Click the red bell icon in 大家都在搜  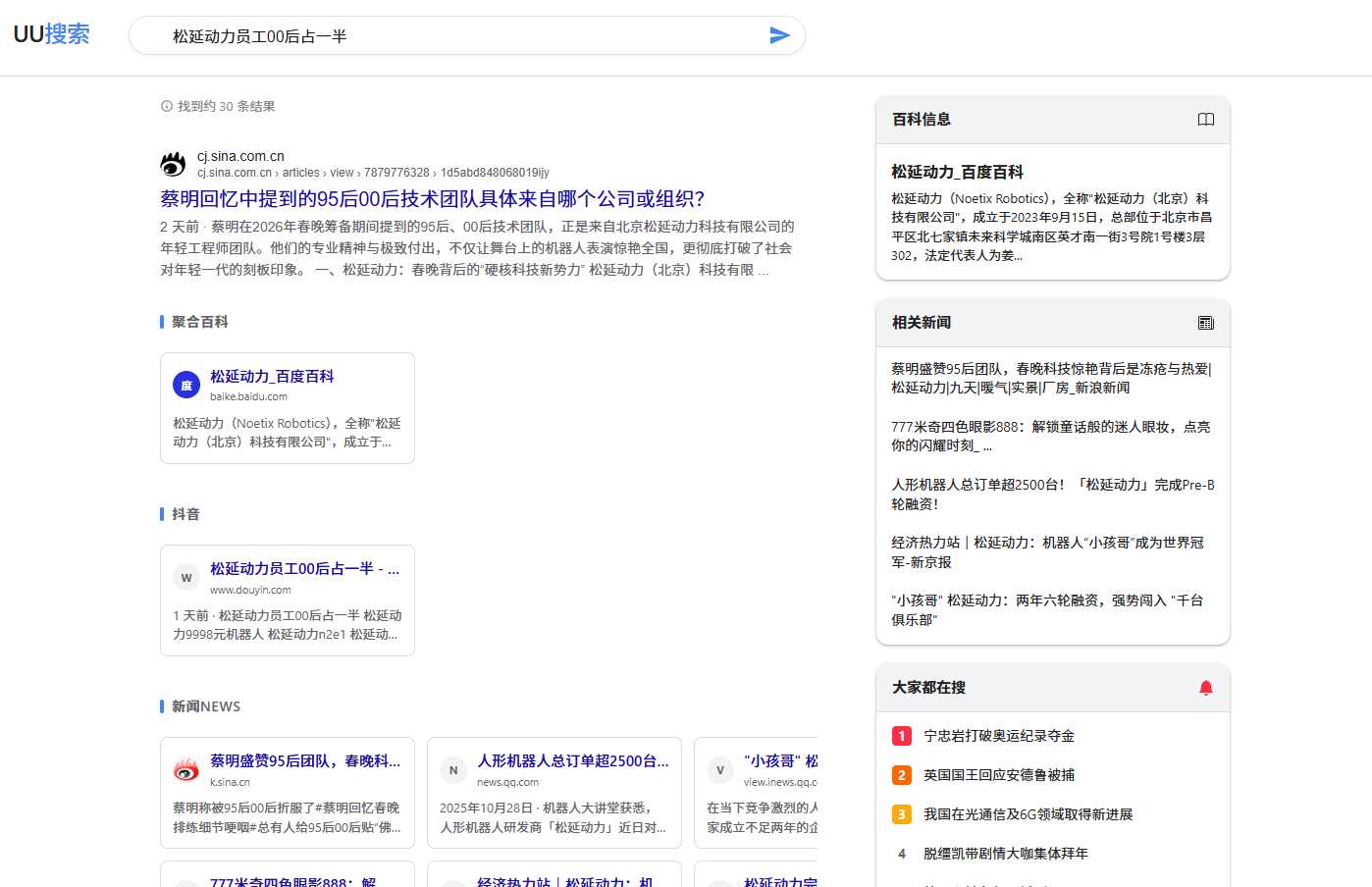[1205, 688]
